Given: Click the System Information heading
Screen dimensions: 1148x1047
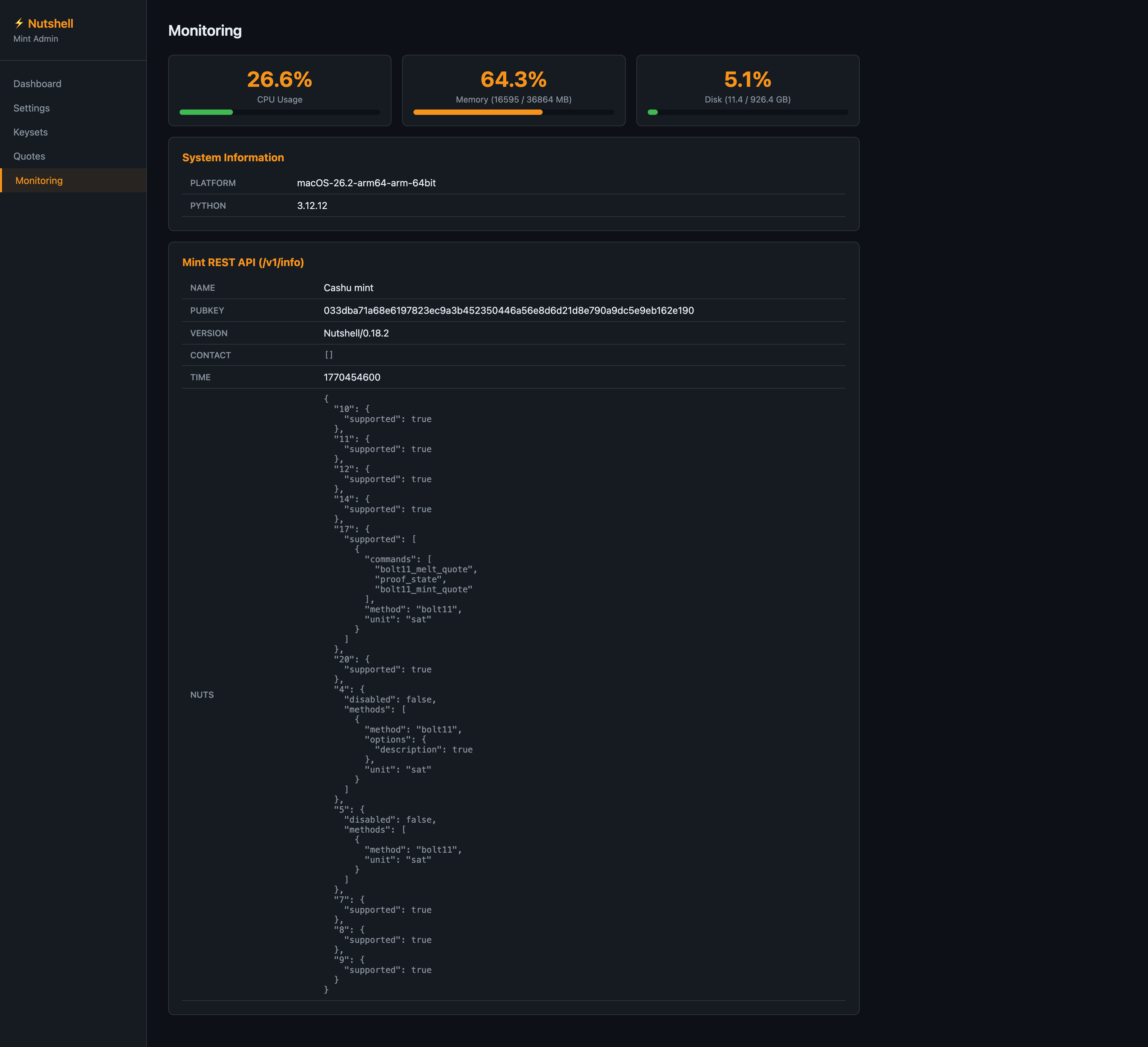Looking at the screenshot, I should (x=233, y=158).
